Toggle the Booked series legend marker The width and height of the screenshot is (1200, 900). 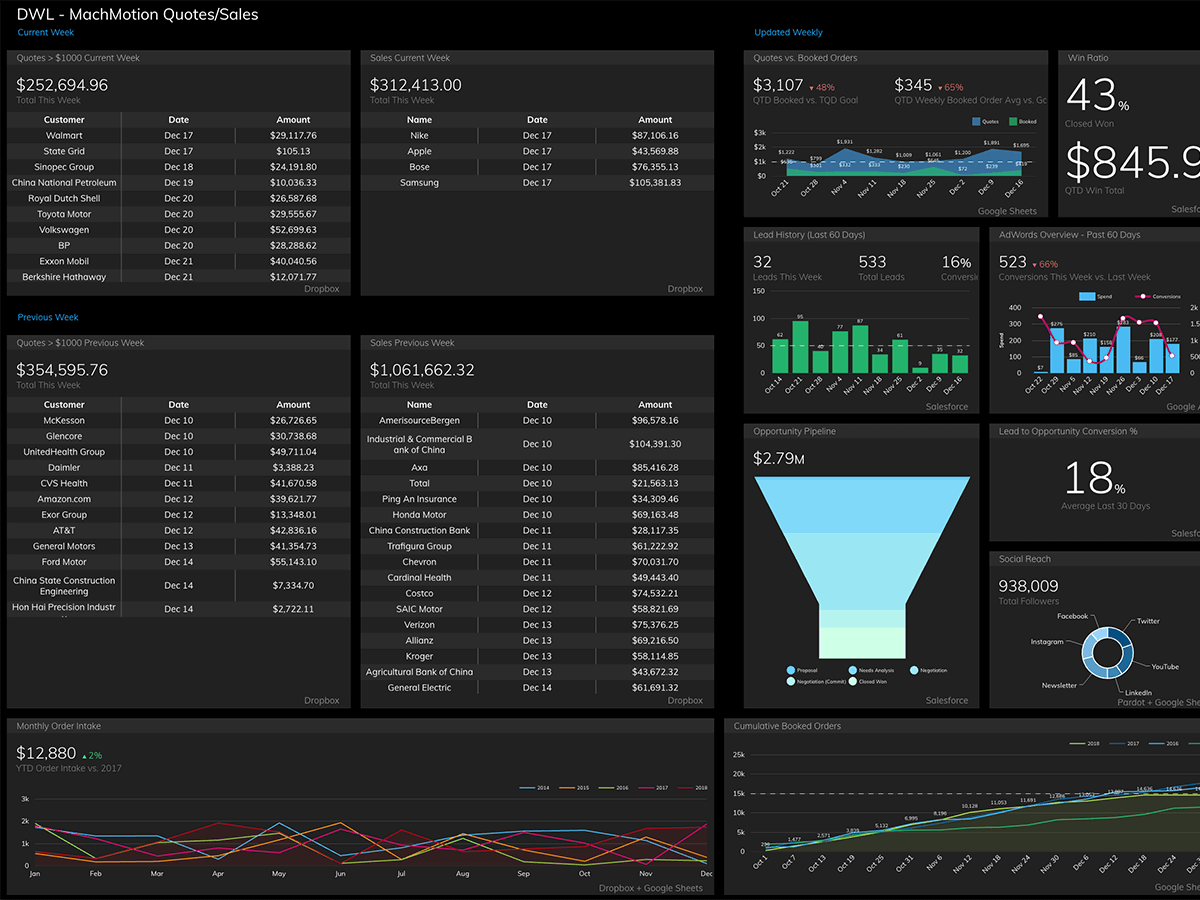(1013, 121)
